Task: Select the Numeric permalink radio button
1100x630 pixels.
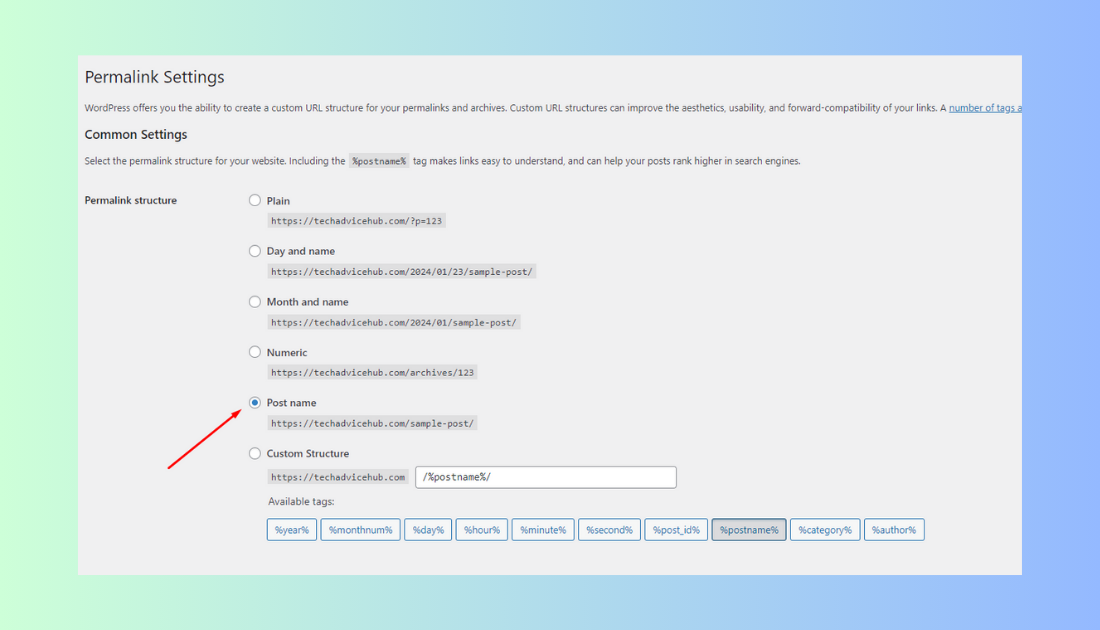Action: point(255,352)
